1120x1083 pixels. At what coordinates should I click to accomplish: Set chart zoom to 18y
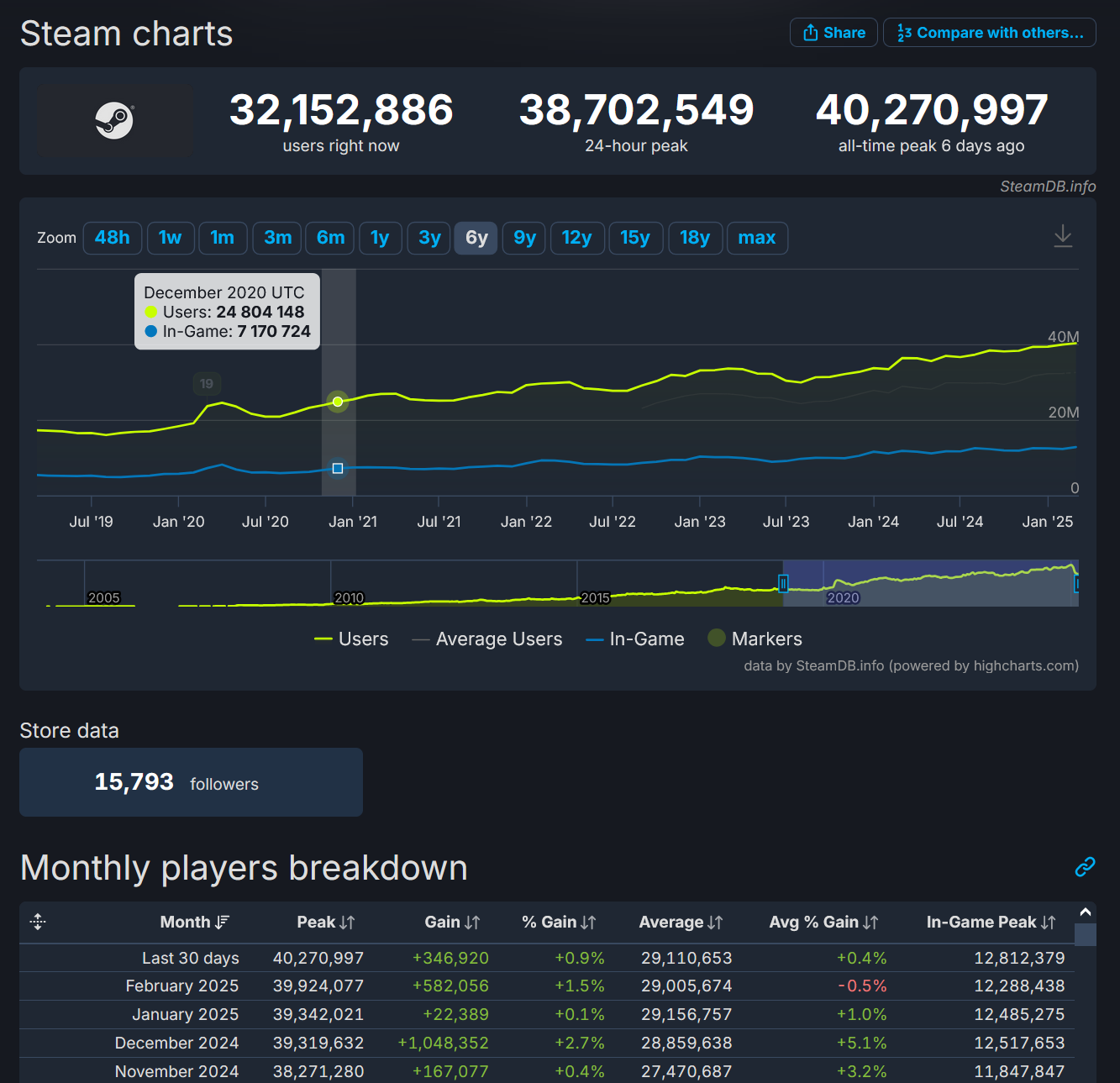point(695,238)
